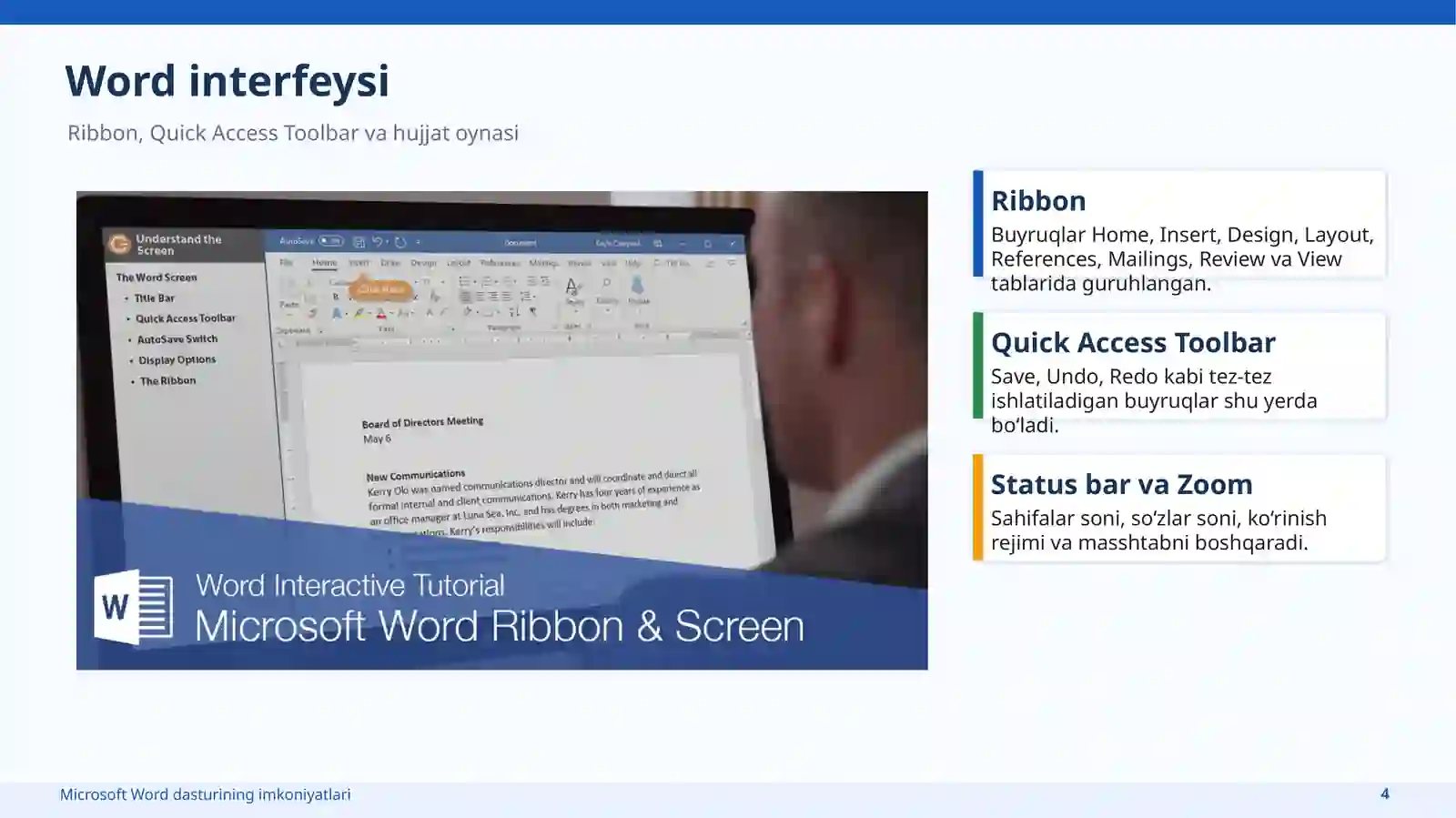The height and width of the screenshot is (818, 1456).
Task: Select the 'Status bar va Zoom' card heading
Action: [x=1122, y=484]
